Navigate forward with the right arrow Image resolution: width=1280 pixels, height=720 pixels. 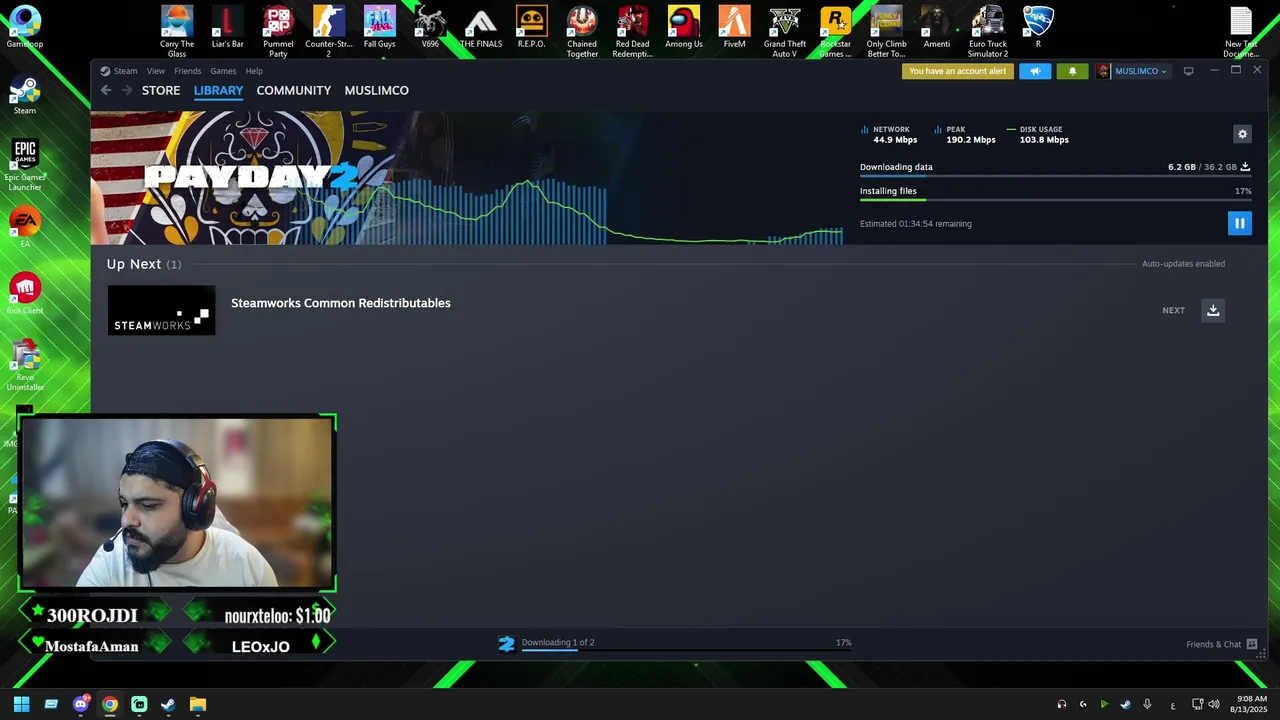tap(126, 90)
